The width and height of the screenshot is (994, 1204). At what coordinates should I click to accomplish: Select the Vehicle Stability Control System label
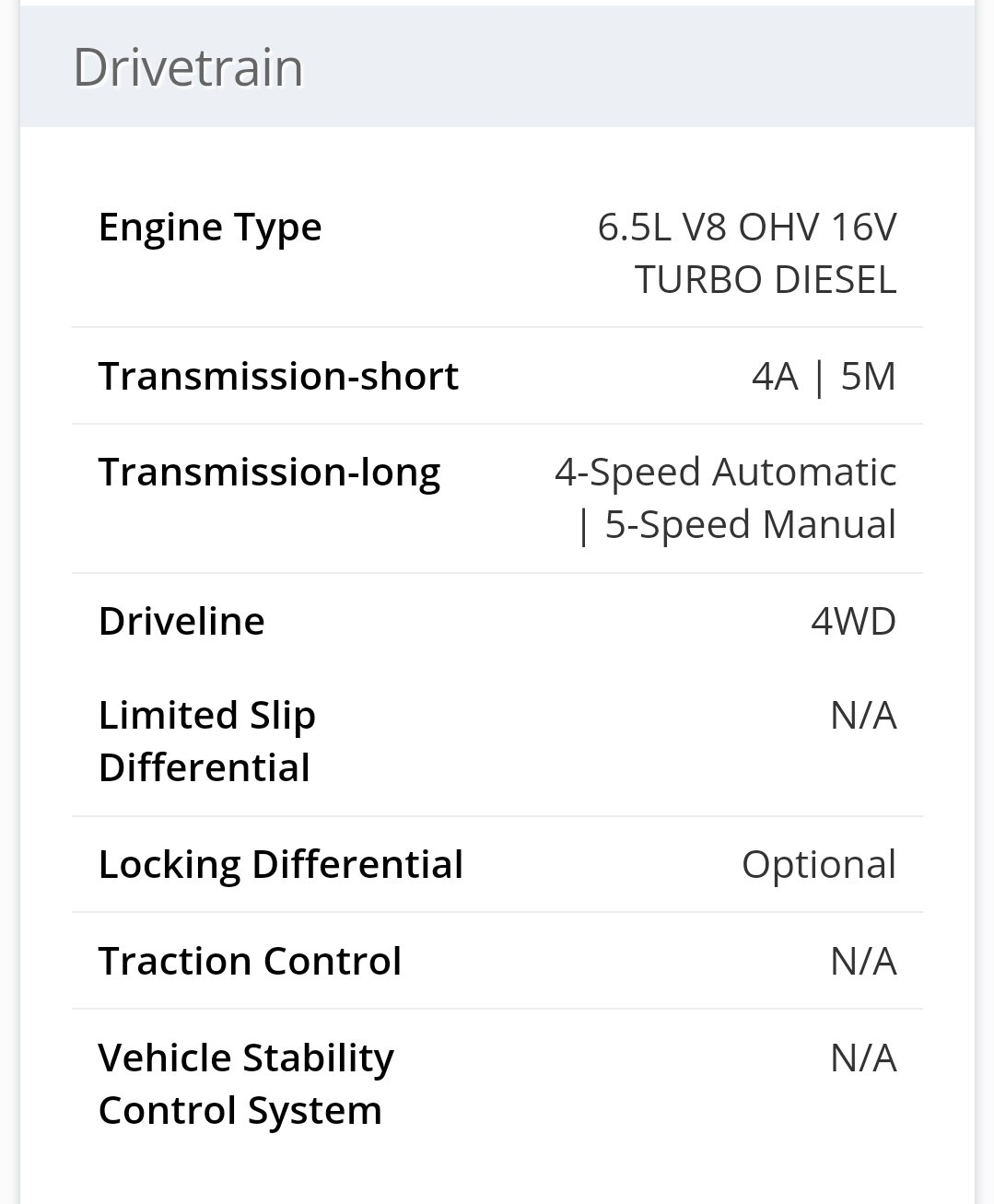245,1083
